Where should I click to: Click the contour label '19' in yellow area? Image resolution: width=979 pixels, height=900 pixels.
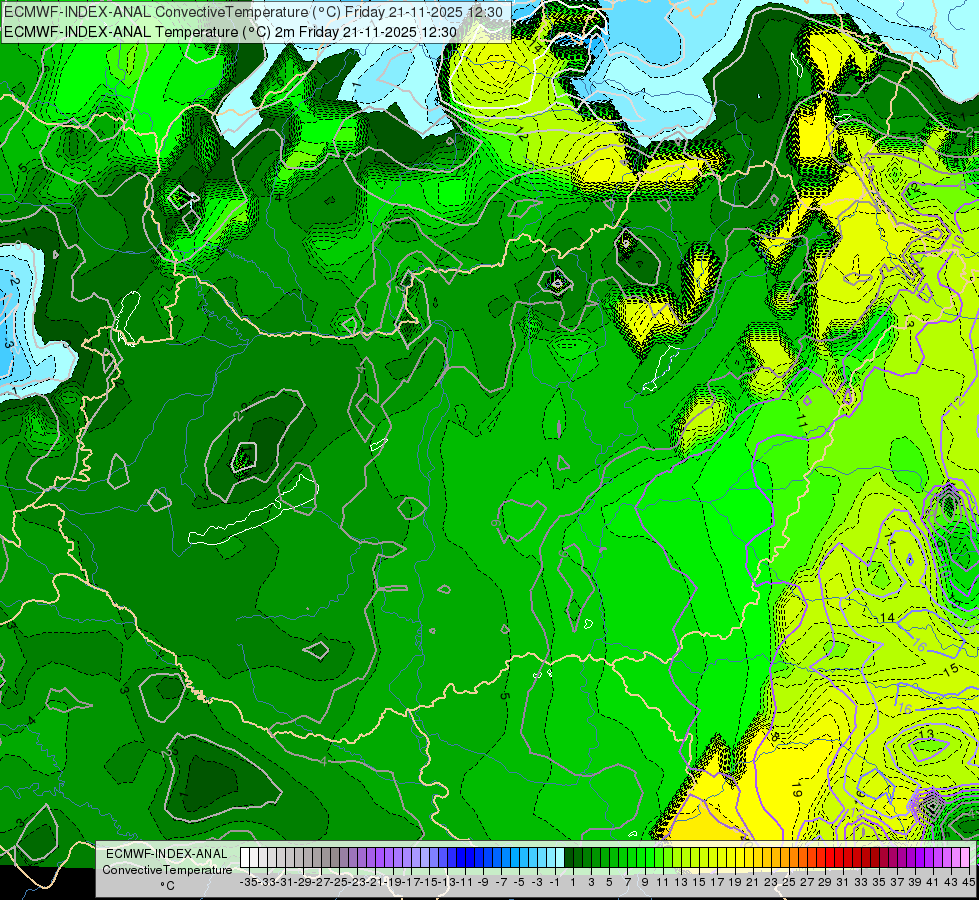pyautogui.click(x=796, y=789)
